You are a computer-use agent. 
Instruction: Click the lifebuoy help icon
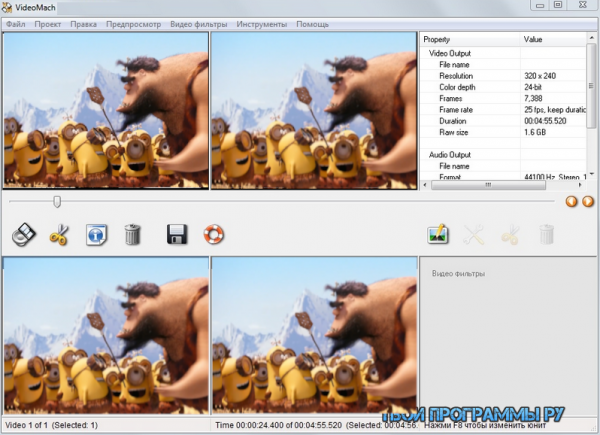pos(214,234)
